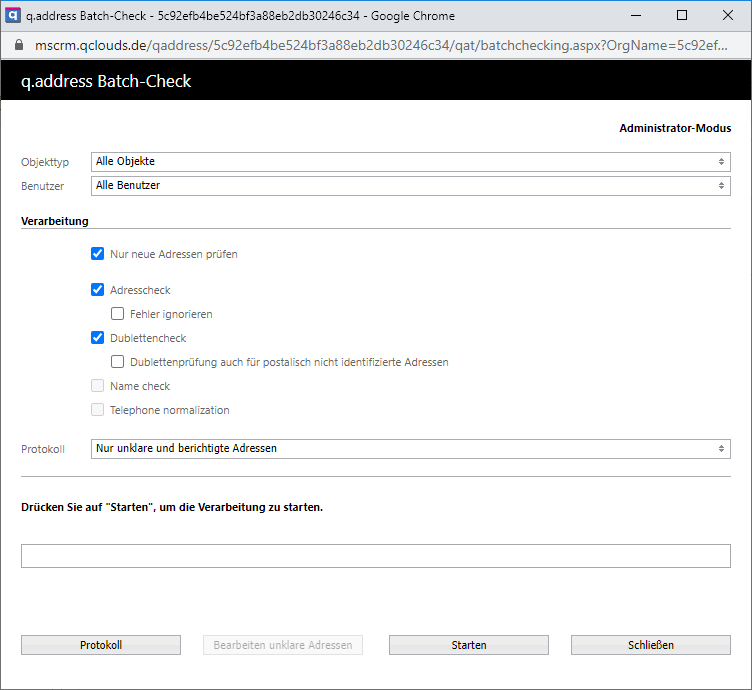The width and height of the screenshot is (752, 690).
Task: Expand the Benutzer dropdown list
Action: (x=410, y=186)
